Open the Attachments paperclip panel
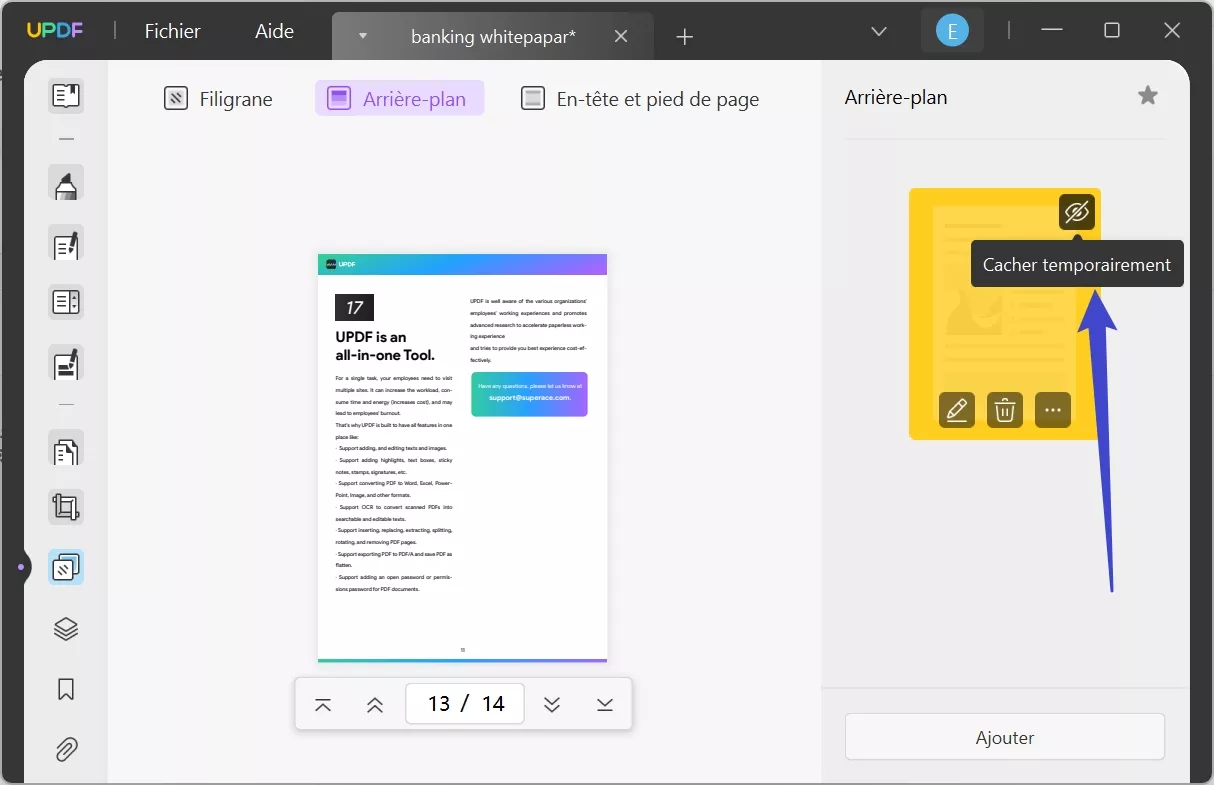 click(x=66, y=749)
